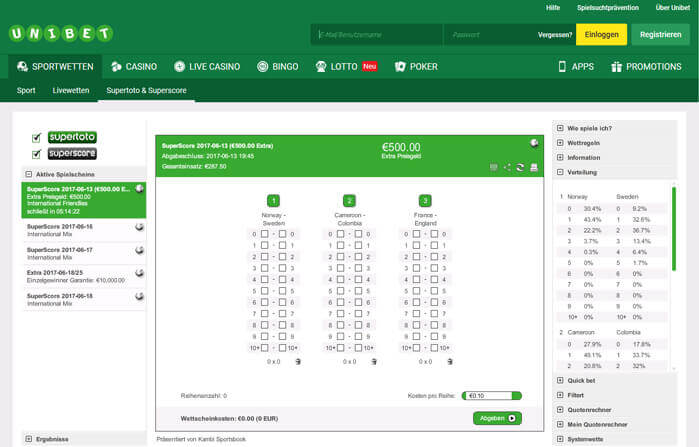The width and height of the screenshot is (699, 447).
Task: Tick Sweden score 2 checkbox
Action: point(283,257)
